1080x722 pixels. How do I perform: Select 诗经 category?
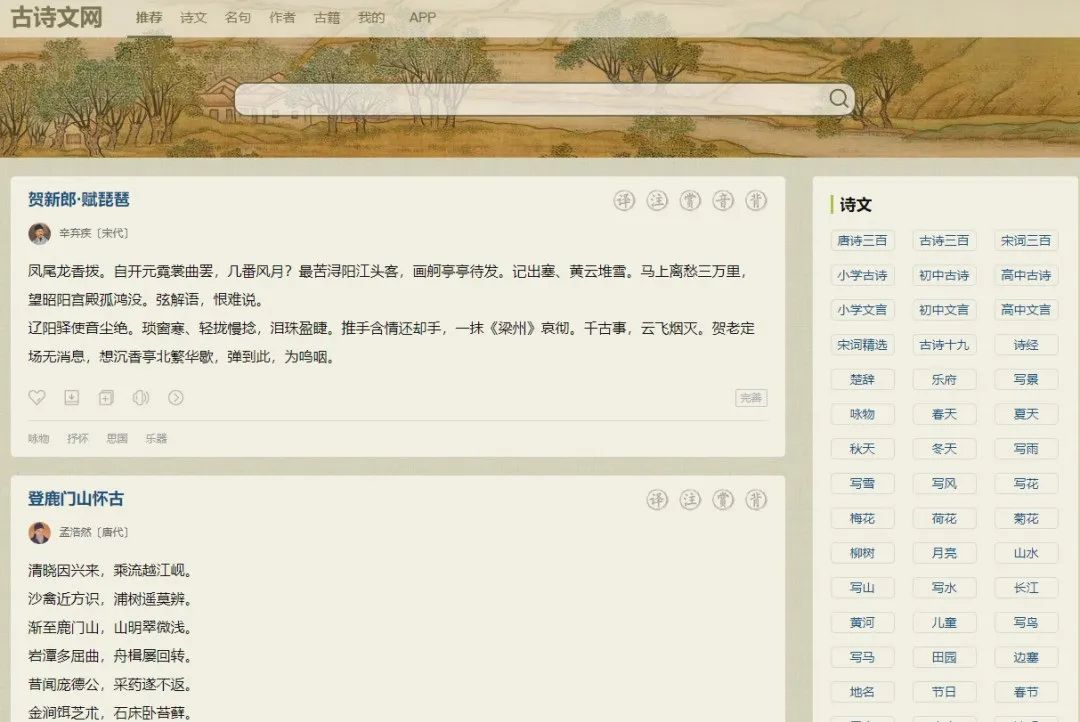point(1026,344)
